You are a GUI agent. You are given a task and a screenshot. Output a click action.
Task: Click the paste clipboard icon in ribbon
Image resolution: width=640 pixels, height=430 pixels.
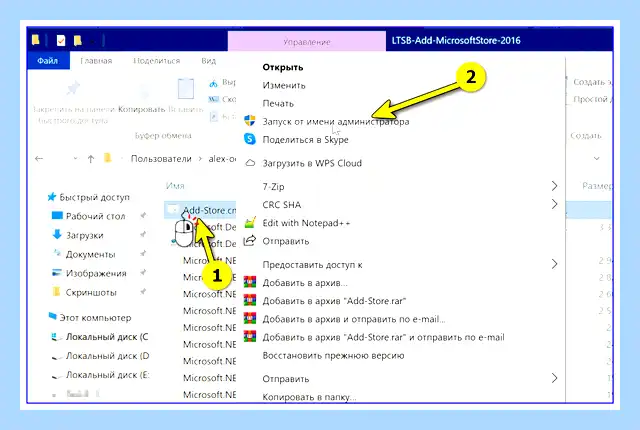186,88
